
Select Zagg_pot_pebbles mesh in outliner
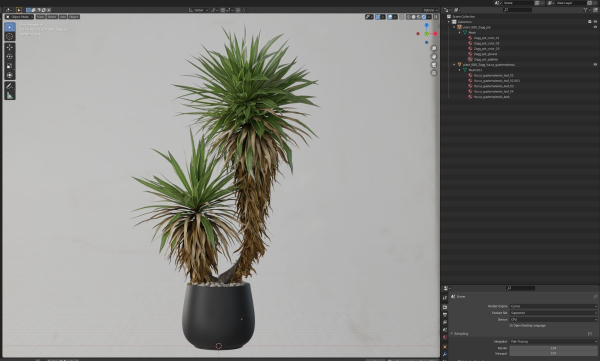tap(486, 59)
